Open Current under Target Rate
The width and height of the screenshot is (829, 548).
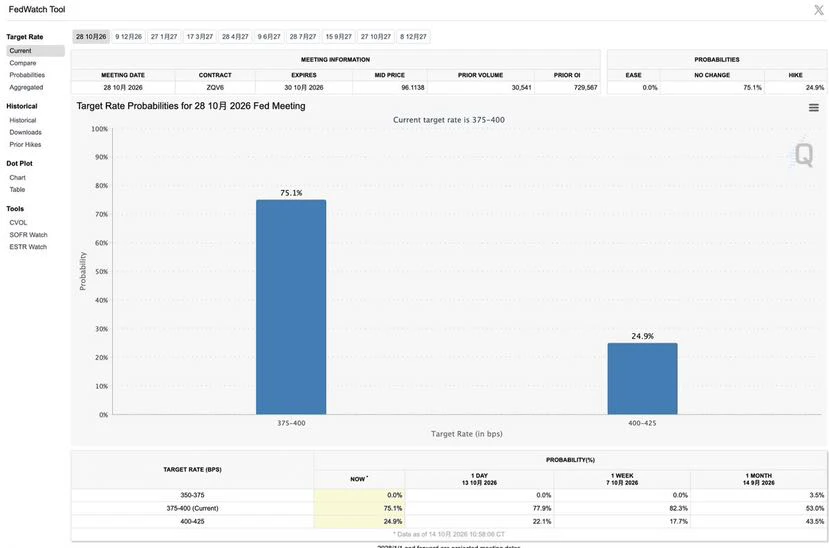[x=35, y=51]
